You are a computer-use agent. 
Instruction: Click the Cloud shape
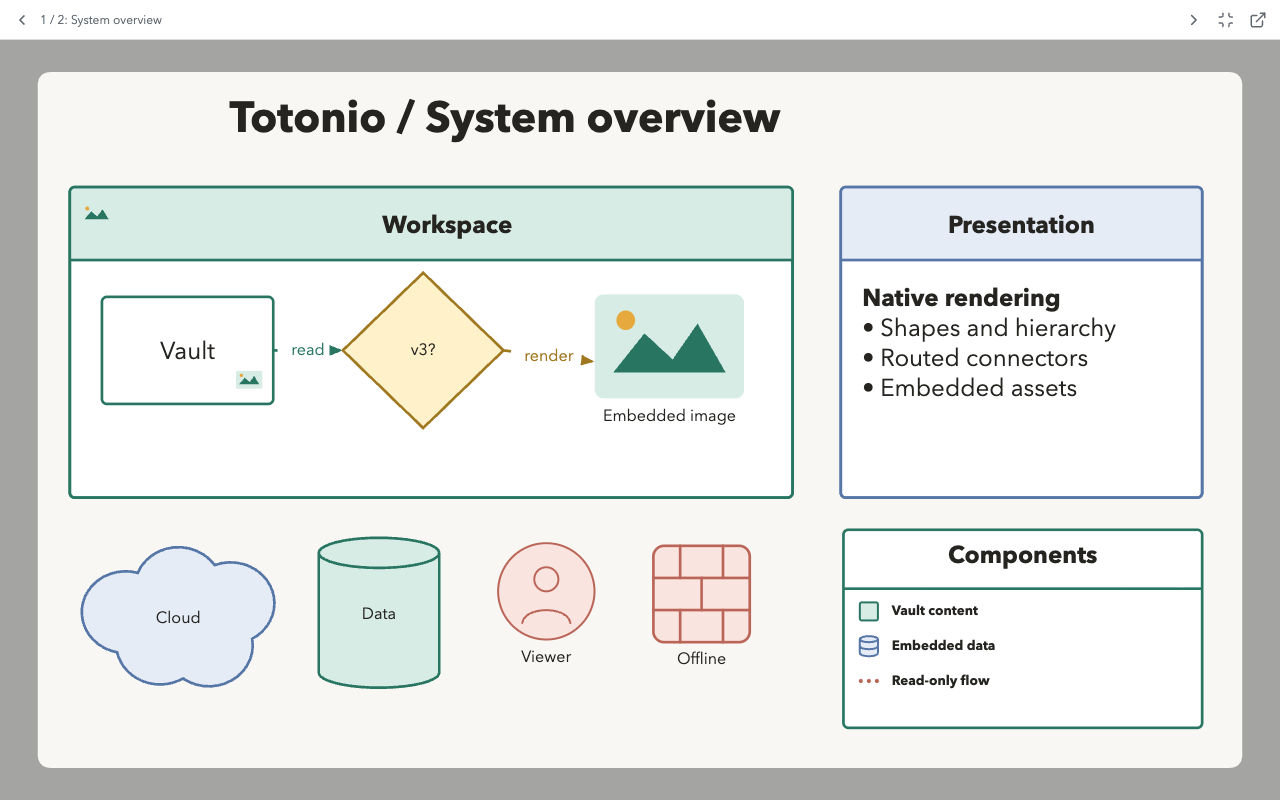click(178, 617)
